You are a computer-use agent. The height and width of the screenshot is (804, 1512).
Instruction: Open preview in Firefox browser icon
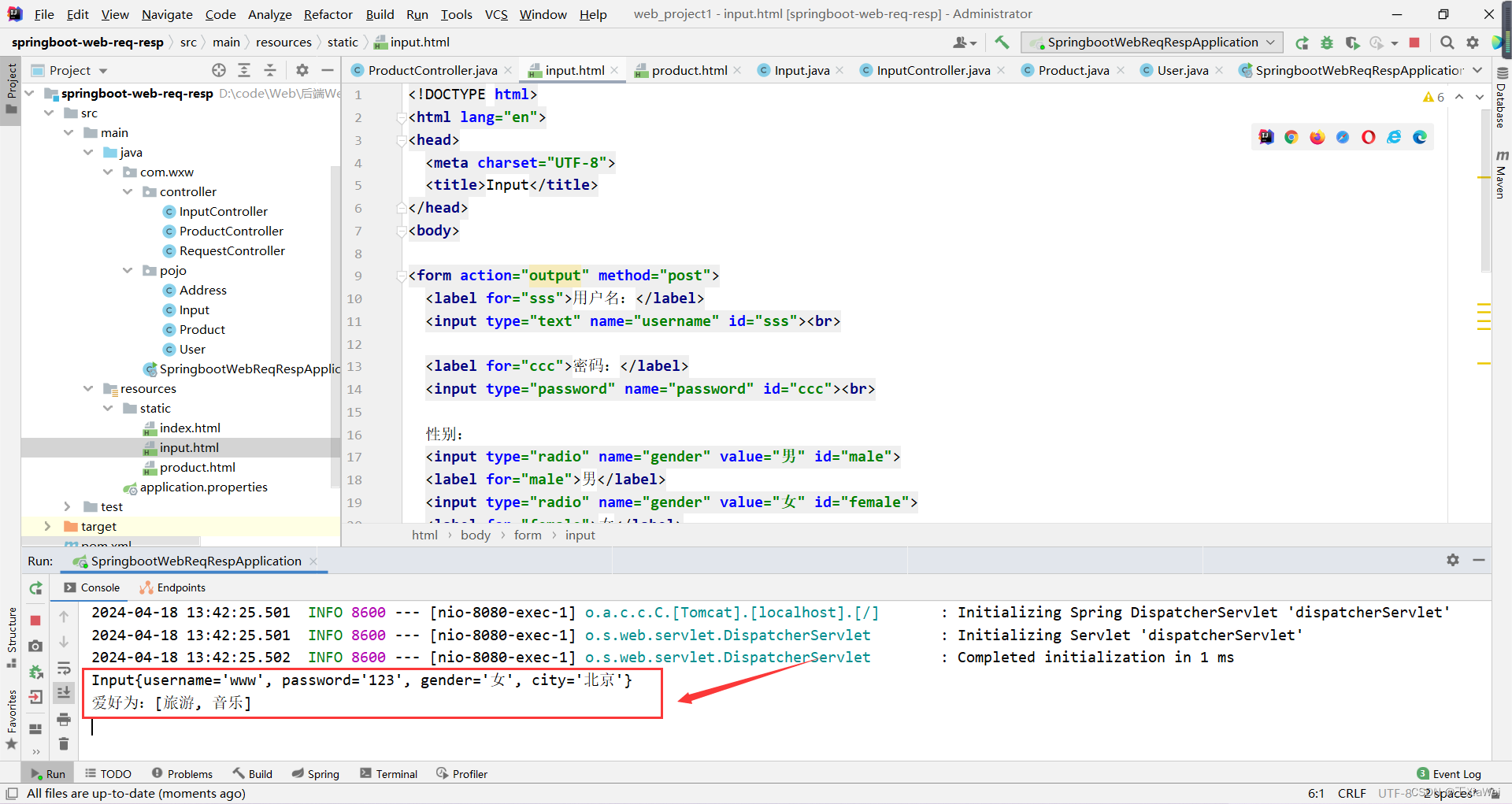[x=1317, y=137]
